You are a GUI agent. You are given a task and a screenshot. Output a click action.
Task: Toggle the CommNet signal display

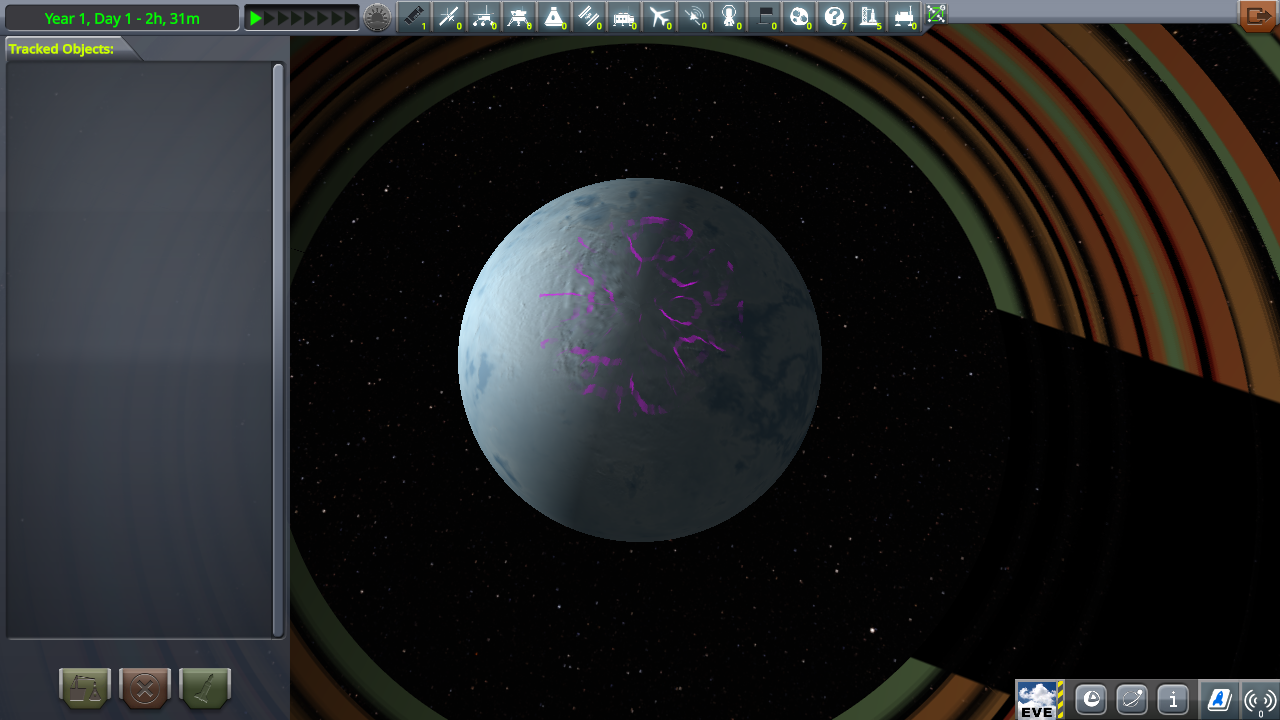(1258, 699)
